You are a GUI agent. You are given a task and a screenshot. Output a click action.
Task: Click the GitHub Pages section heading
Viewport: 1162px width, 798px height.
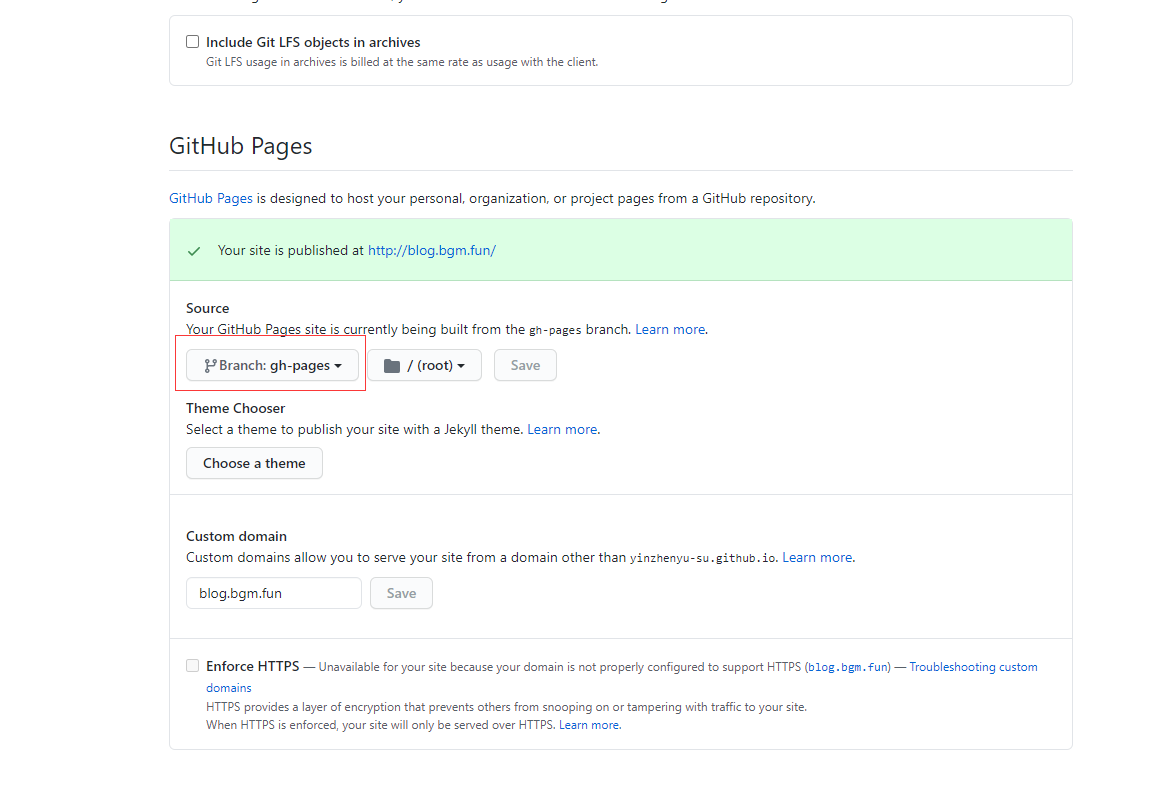(x=241, y=146)
